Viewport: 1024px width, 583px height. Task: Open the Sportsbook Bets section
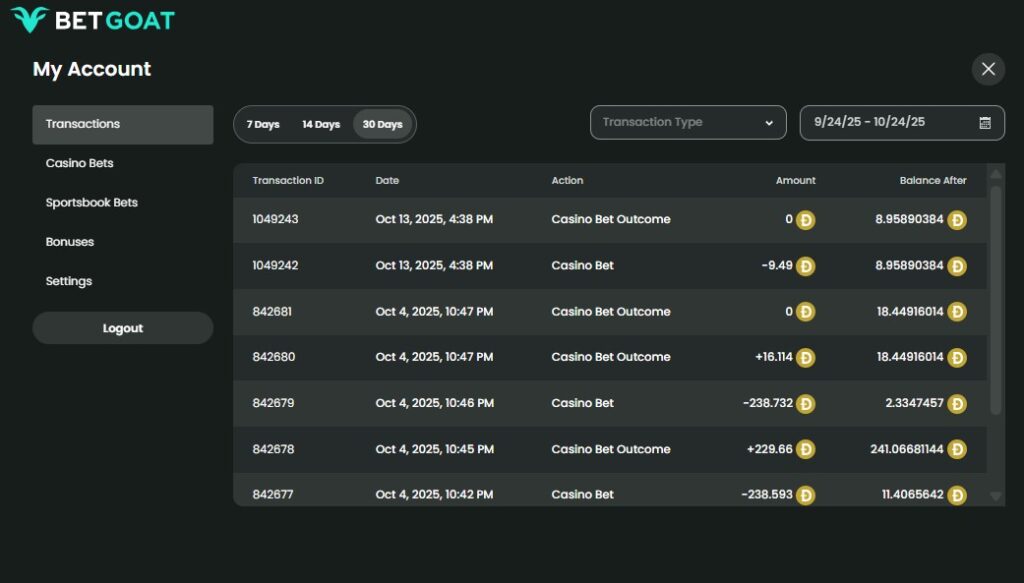click(x=92, y=202)
